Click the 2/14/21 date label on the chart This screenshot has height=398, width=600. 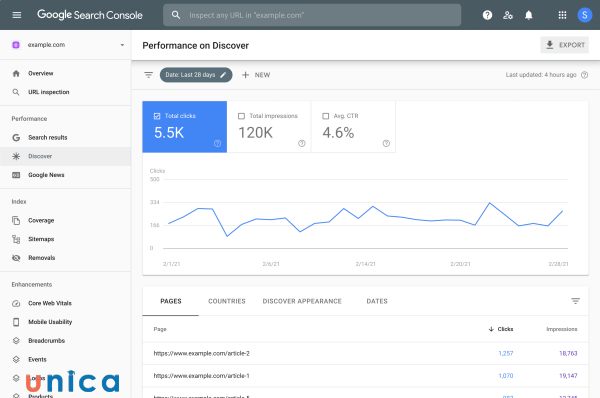tap(365, 264)
